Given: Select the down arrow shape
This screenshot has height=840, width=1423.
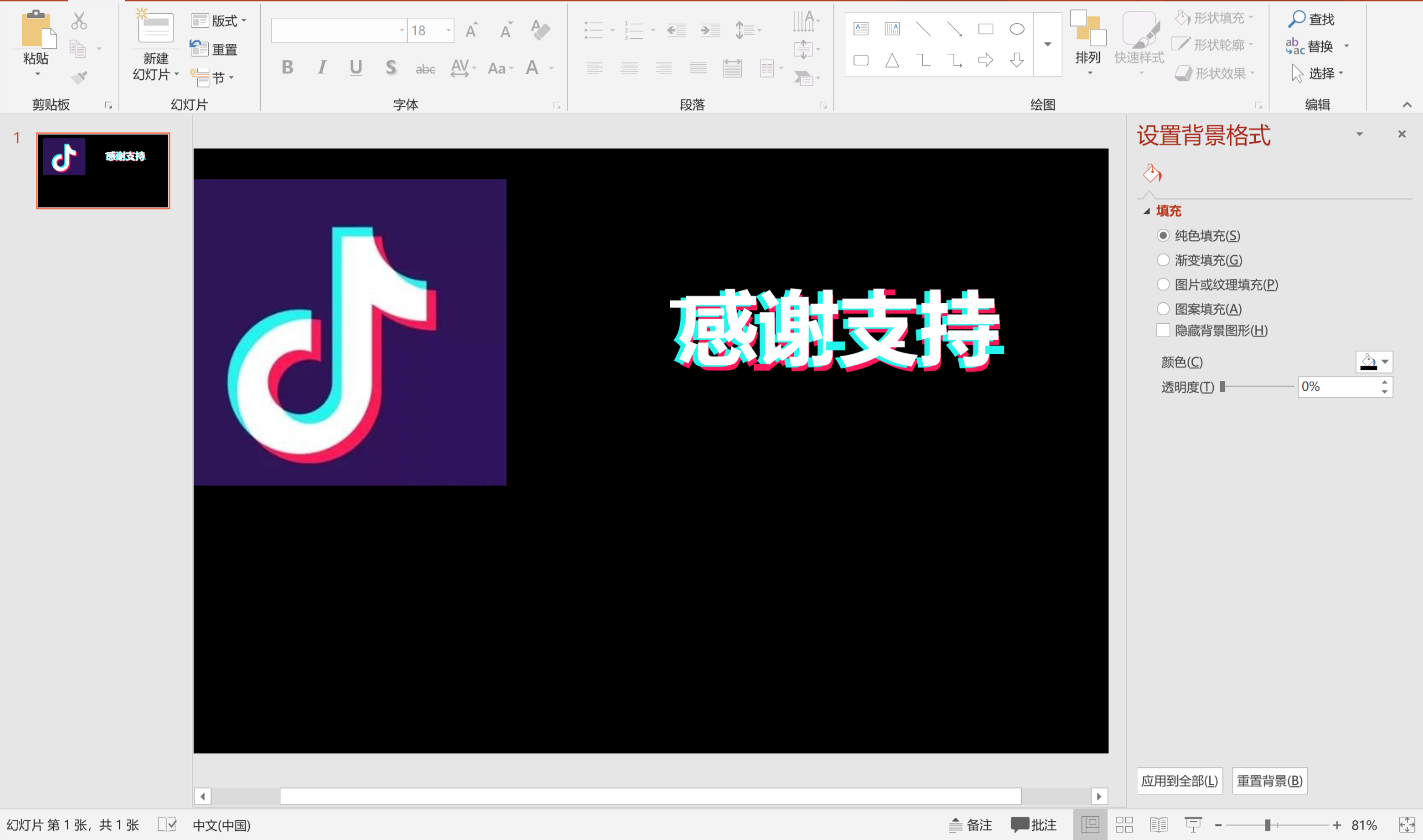Looking at the screenshot, I should 1017,60.
